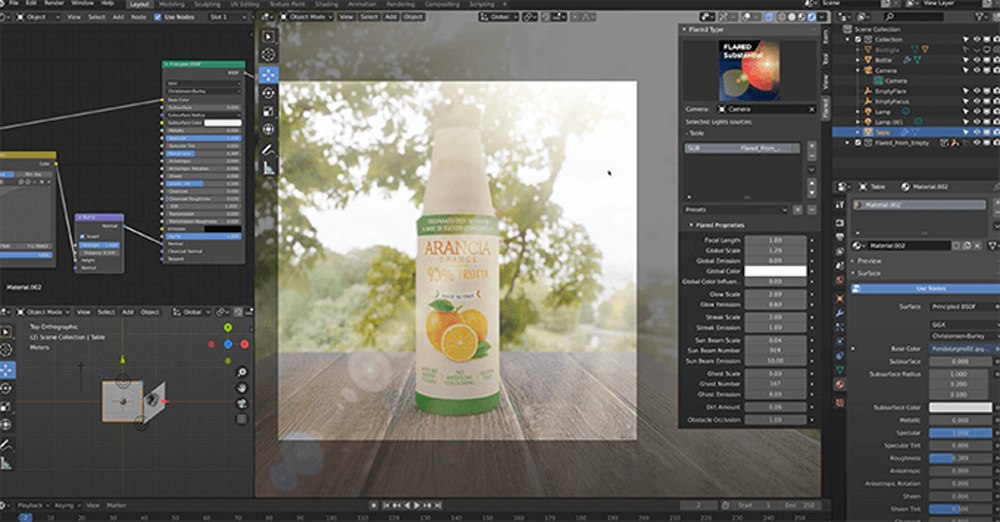
Task: Hide the EmptyFlare object in viewport
Action: (x=976, y=91)
